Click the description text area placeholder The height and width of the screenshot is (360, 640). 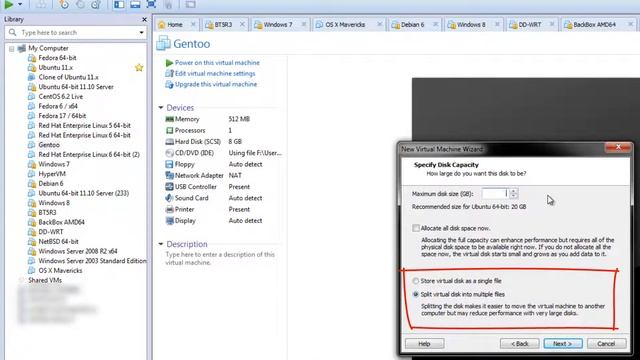pyautogui.click(x=220, y=258)
